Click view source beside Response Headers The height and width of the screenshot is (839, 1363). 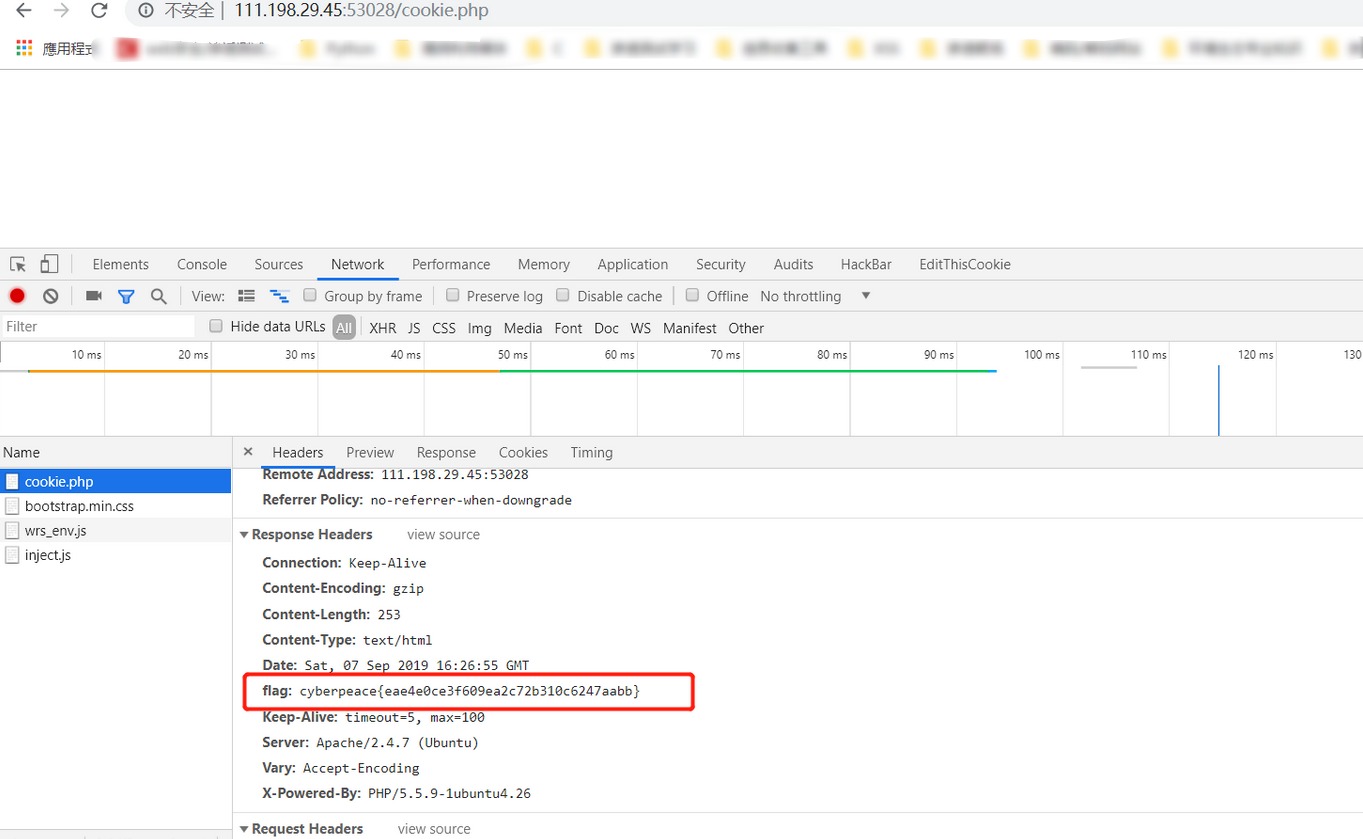coord(443,535)
